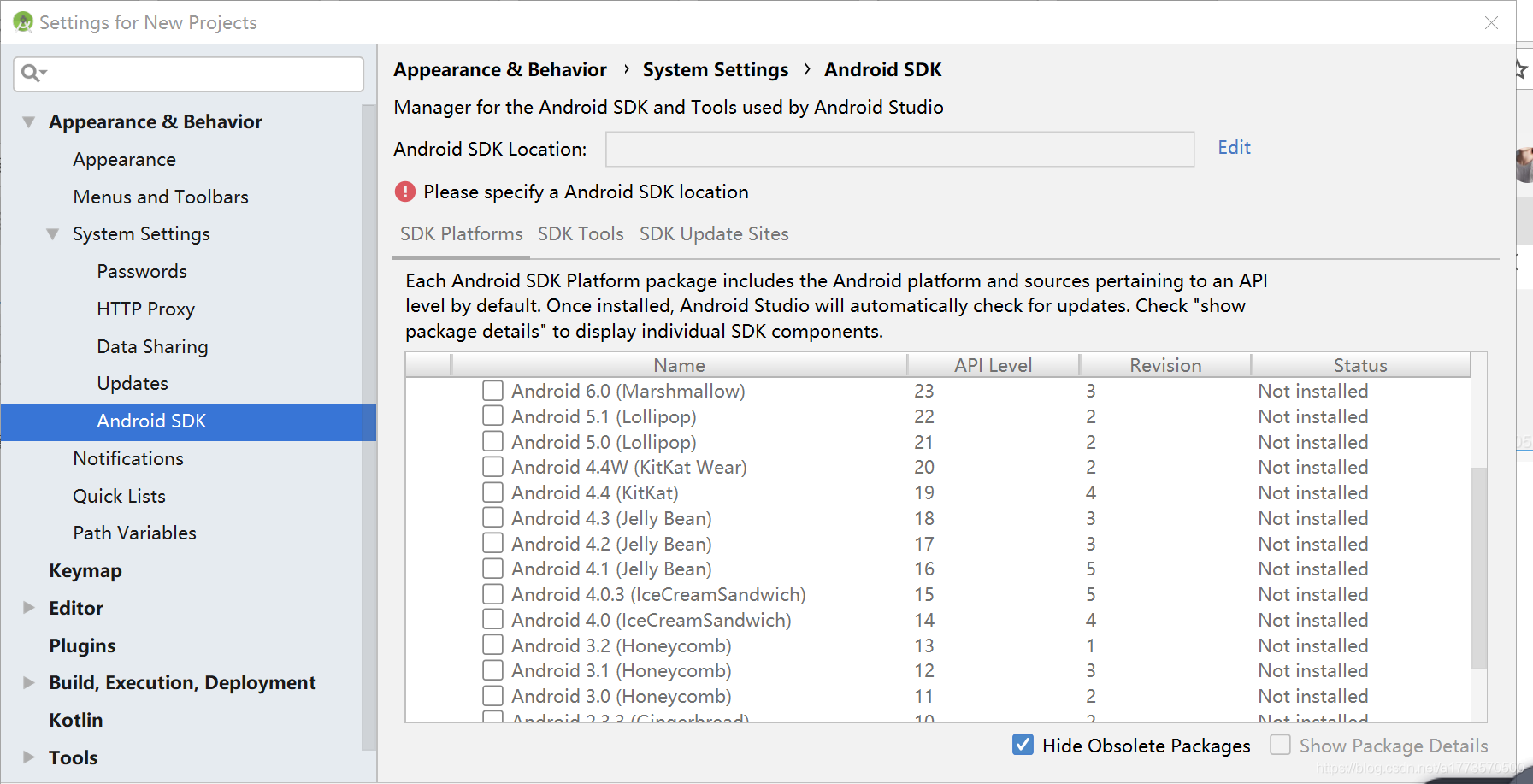Image resolution: width=1533 pixels, height=784 pixels.
Task: Sort table by Status column header
Action: click(x=1360, y=366)
